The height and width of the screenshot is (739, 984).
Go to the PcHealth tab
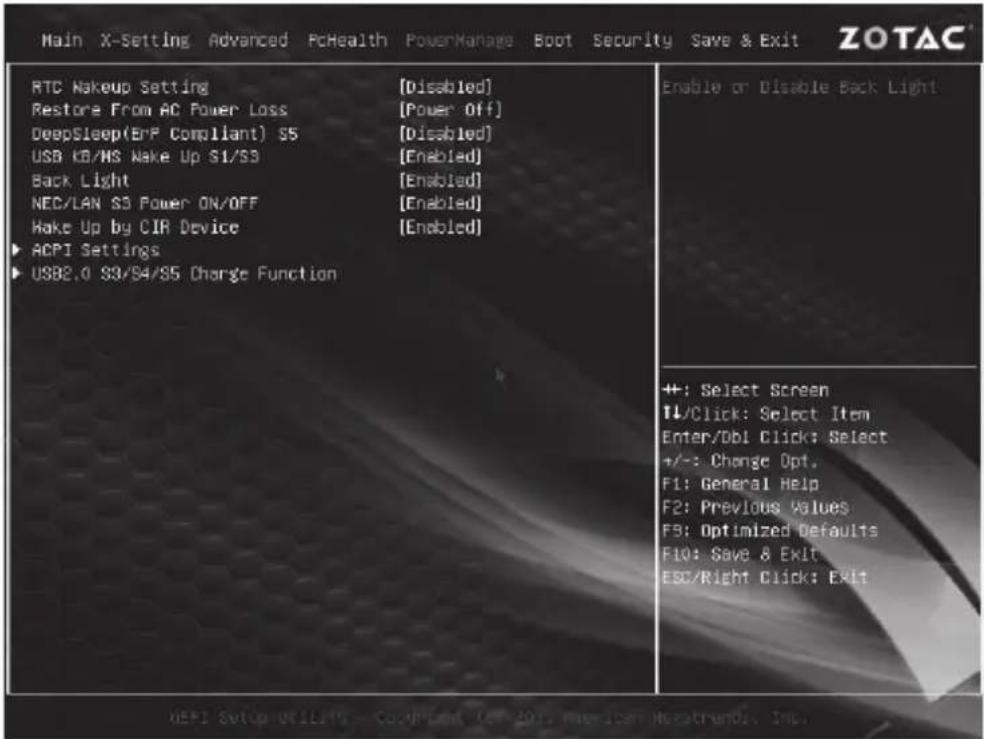coord(348,41)
